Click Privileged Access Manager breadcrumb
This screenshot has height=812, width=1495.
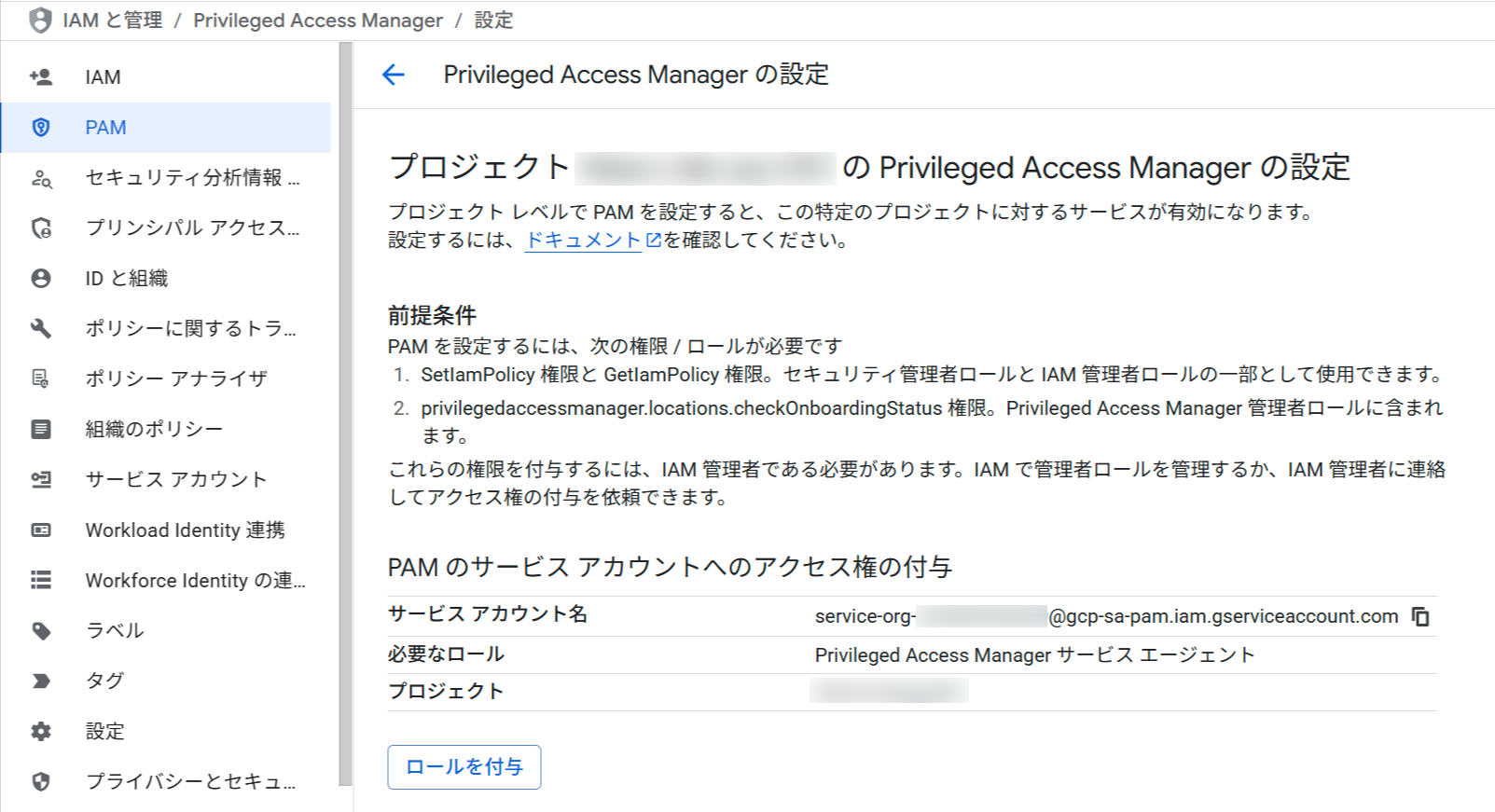click(318, 21)
